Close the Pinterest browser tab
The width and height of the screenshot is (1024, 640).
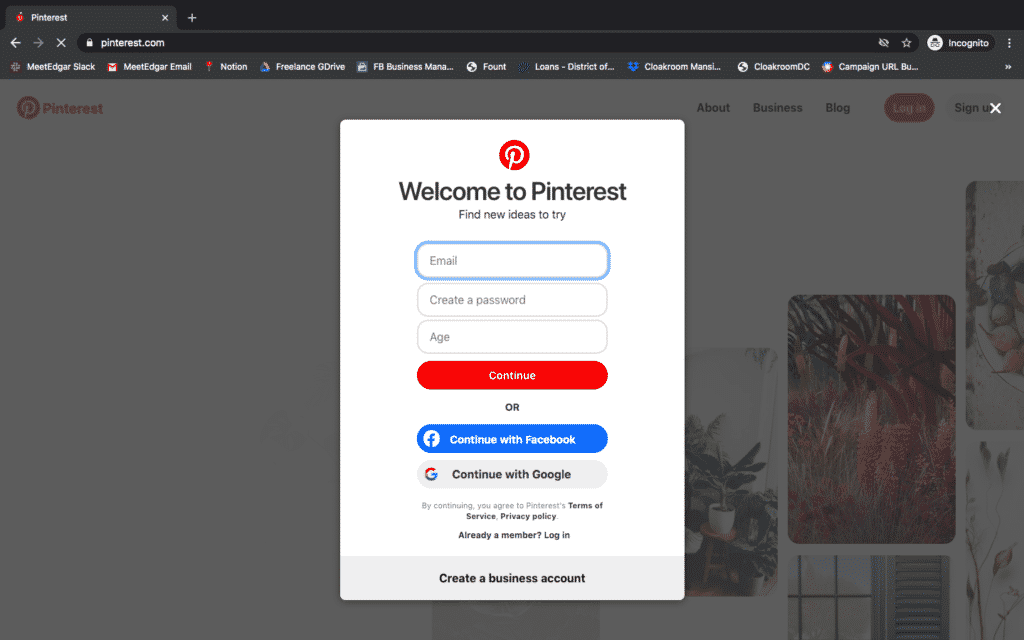[165, 18]
